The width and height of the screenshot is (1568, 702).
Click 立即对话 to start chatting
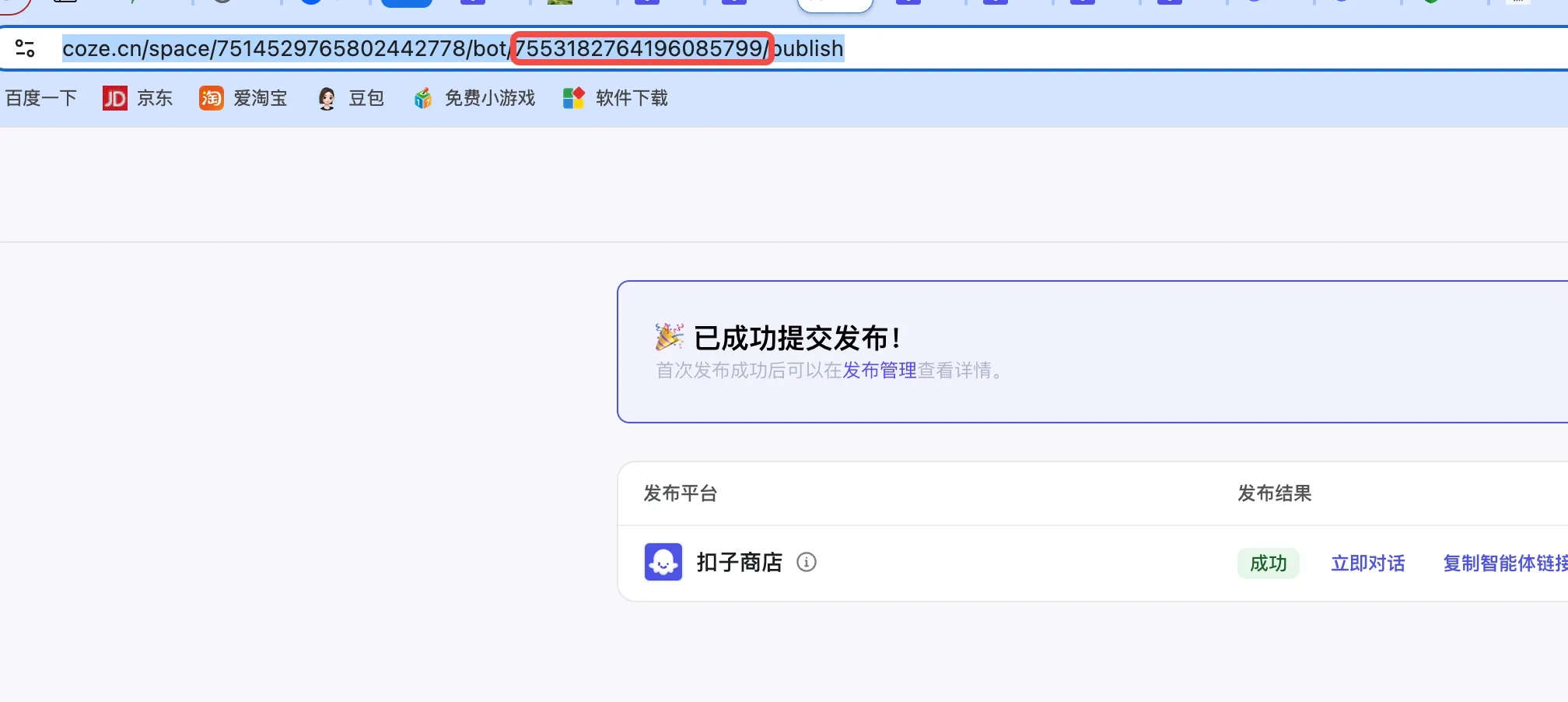1367,563
